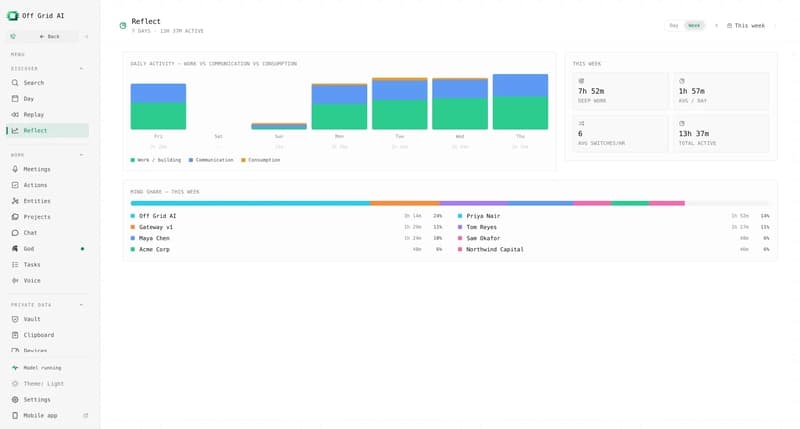Image resolution: width=800 pixels, height=429 pixels.
Task: Open Chat bubble icon
Action: (15, 233)
